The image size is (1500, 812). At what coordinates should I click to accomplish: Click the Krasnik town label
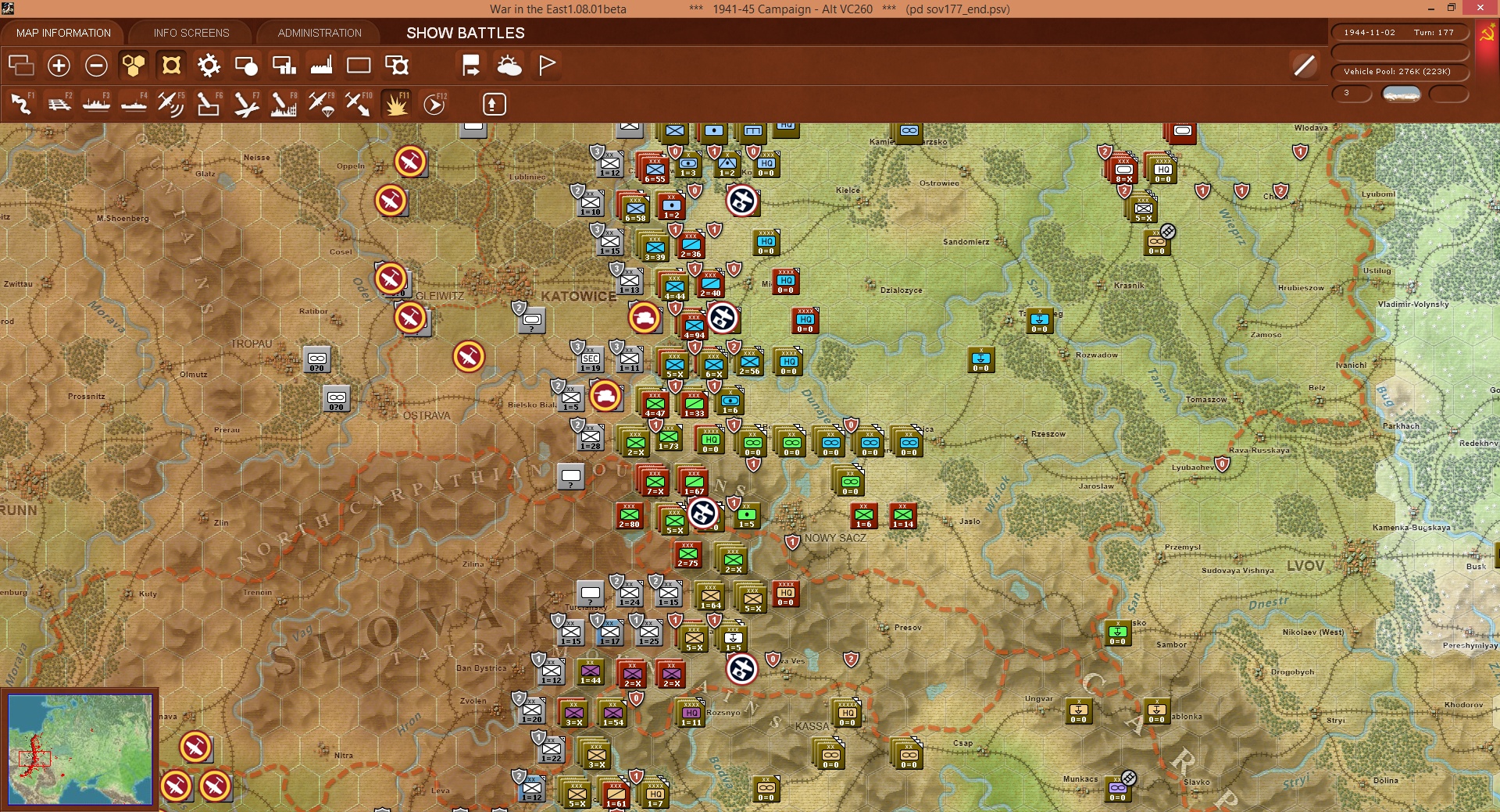1129,286
